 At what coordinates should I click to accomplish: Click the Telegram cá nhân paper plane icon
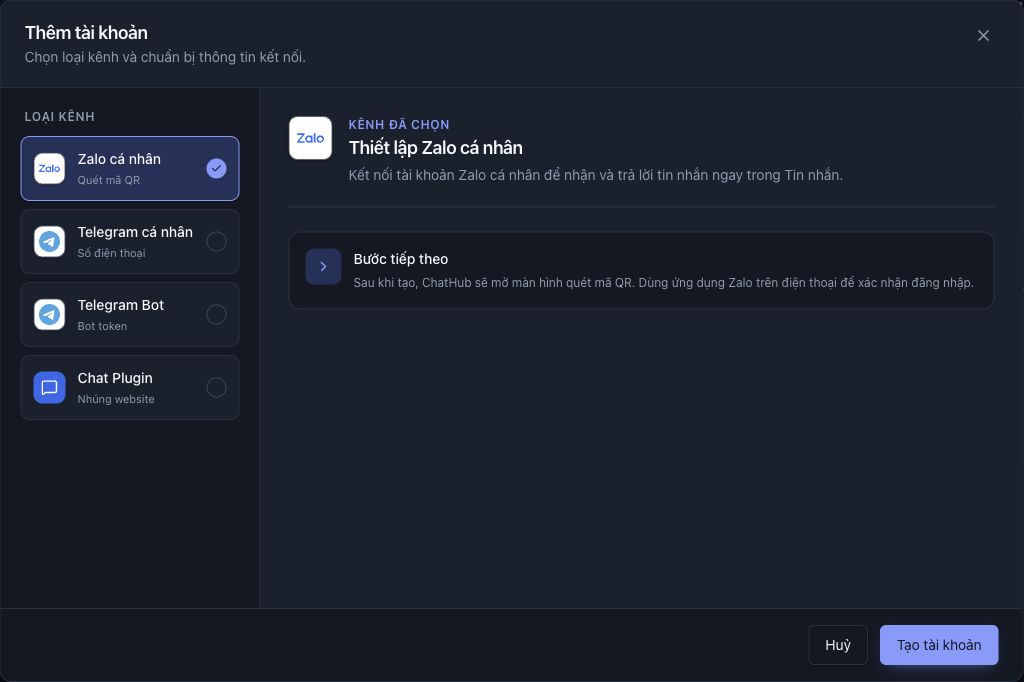tap(50, 242)
